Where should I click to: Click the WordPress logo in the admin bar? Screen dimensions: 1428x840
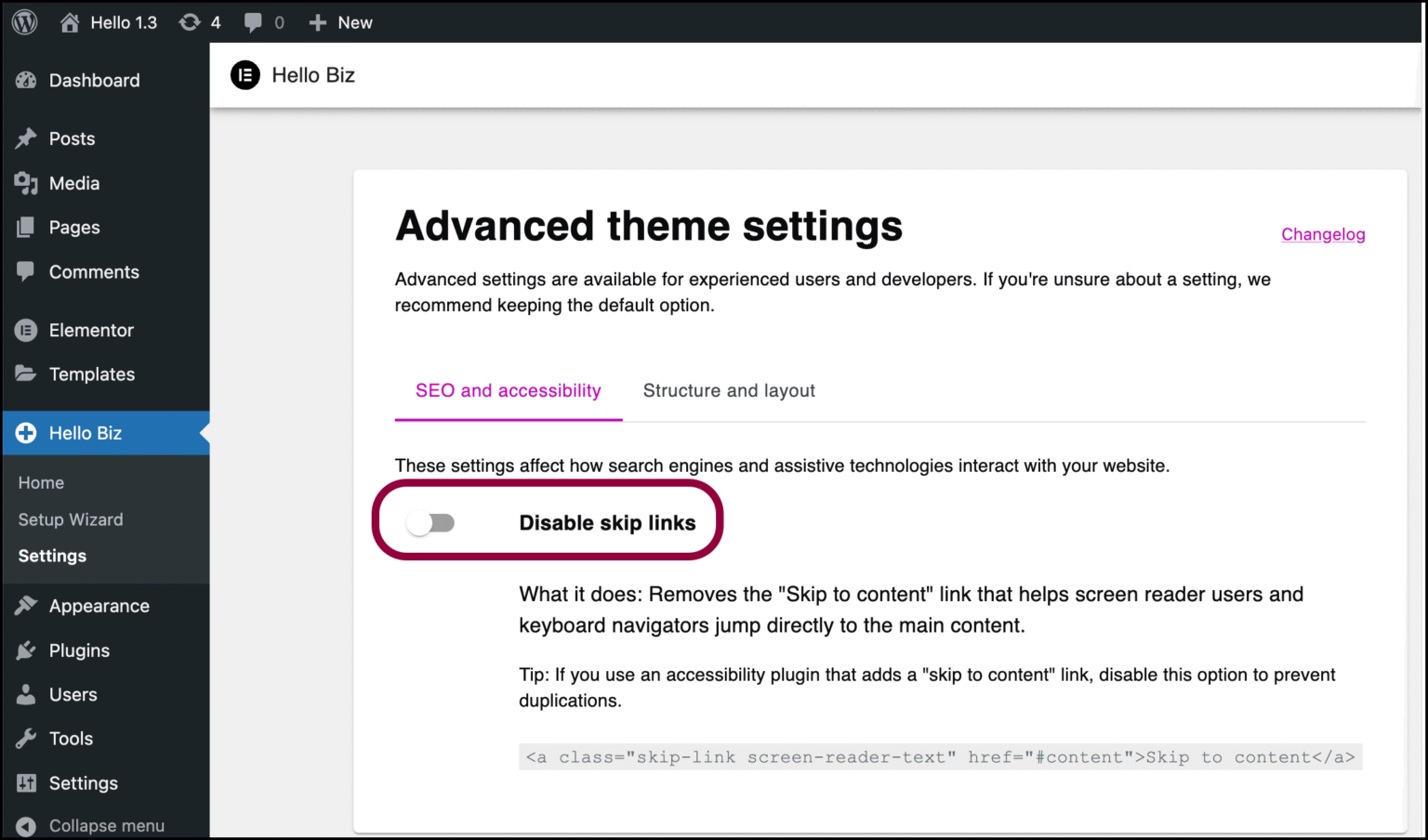tap(23, 21)
